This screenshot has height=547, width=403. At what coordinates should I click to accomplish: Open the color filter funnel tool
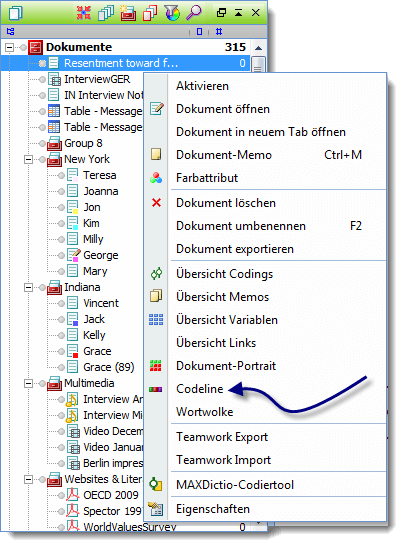(x=172, y=13)
